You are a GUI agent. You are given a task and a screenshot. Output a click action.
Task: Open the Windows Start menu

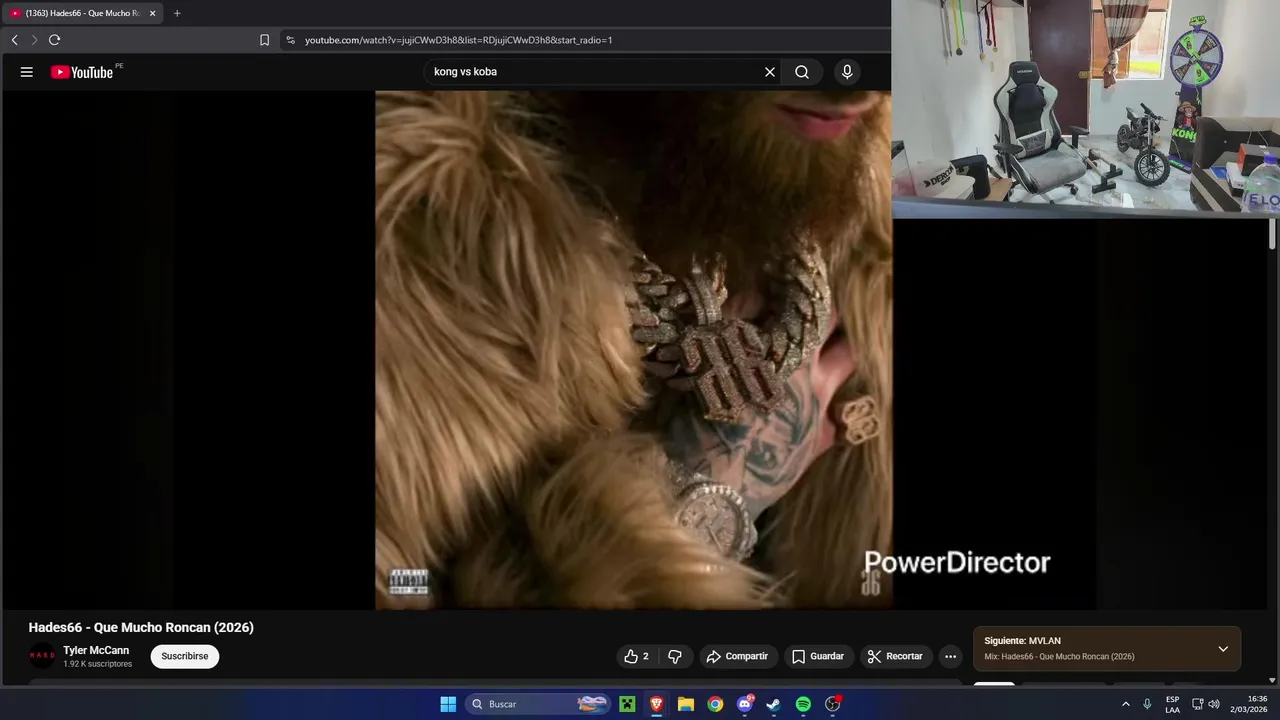(x=448, y=704)
